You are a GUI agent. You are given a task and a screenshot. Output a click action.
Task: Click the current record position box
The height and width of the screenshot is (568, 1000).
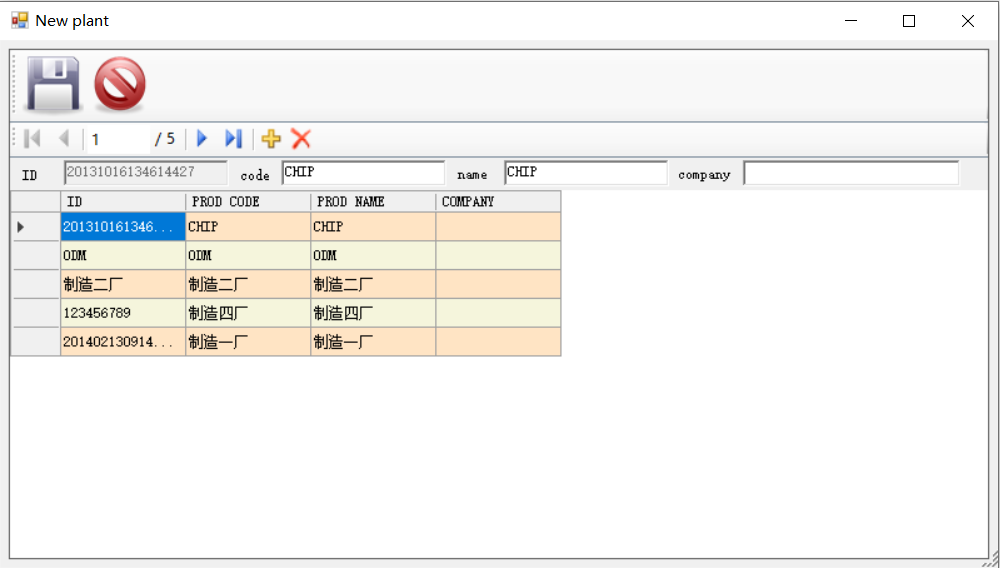pos(116,139)
